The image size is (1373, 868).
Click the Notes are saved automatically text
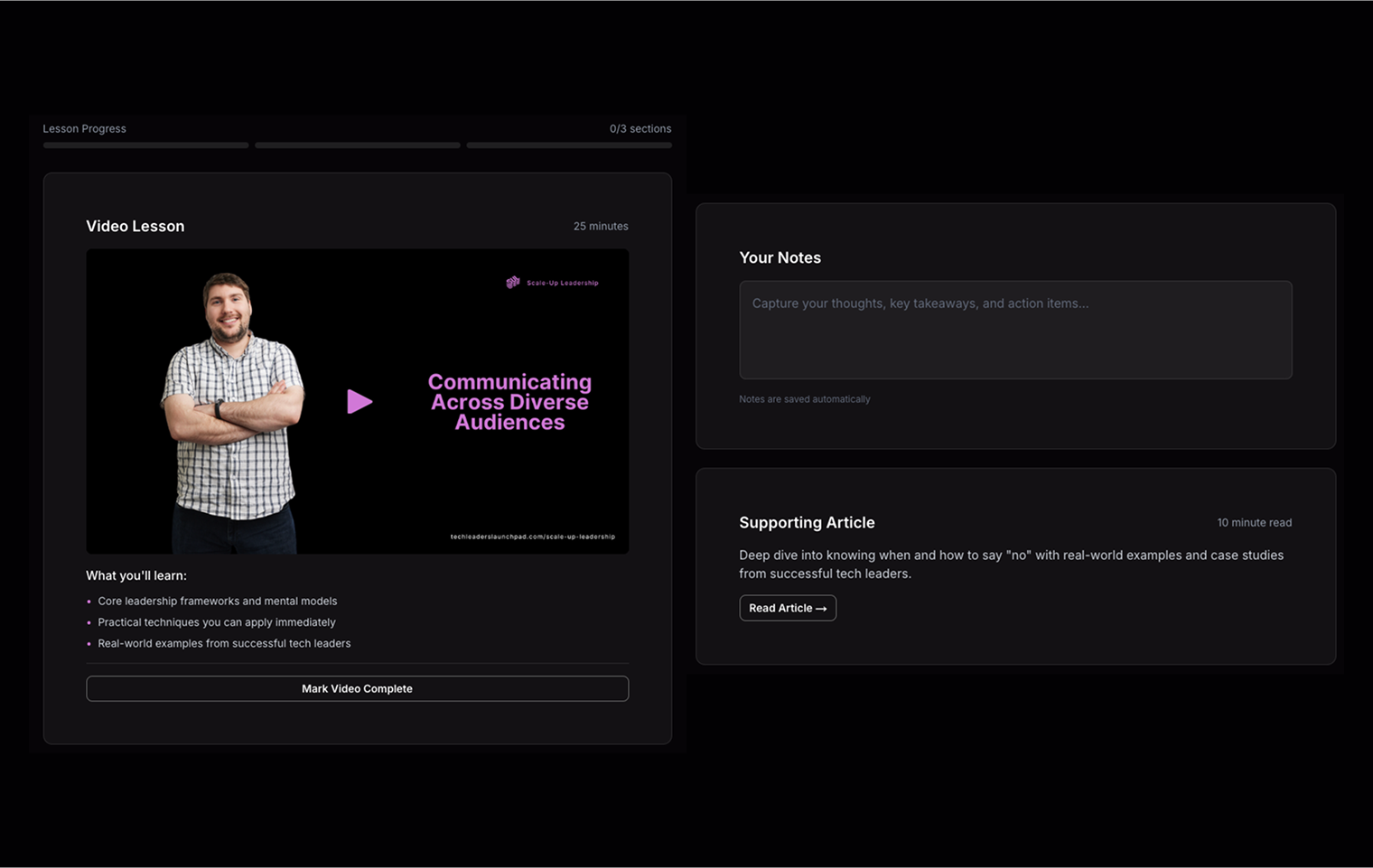coord(804,399)
